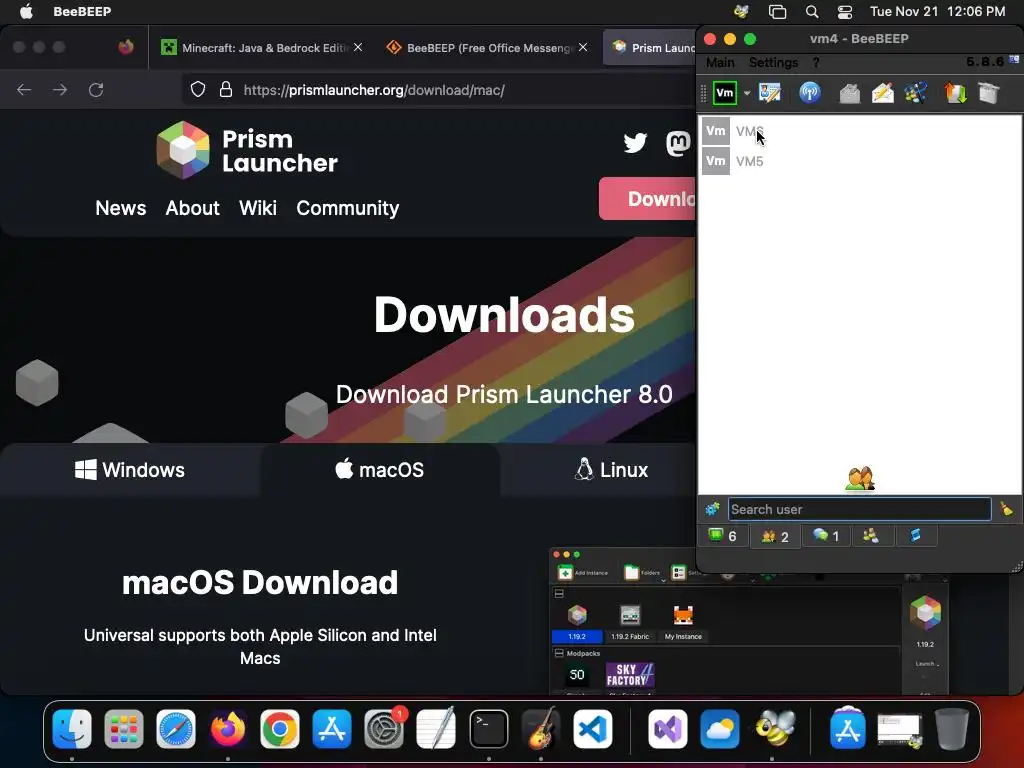The image size is (1024, 768).
Task: Switch to the blue scroll log tab
Action: [915, 536]
